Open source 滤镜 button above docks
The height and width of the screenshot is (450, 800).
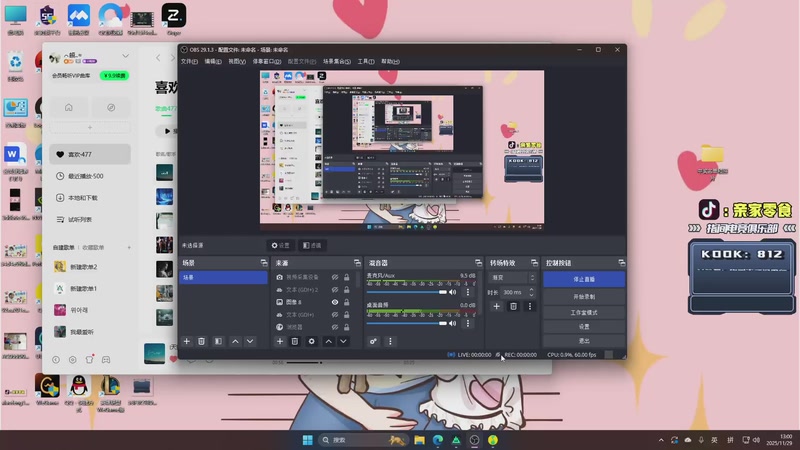tap(312, 245)
